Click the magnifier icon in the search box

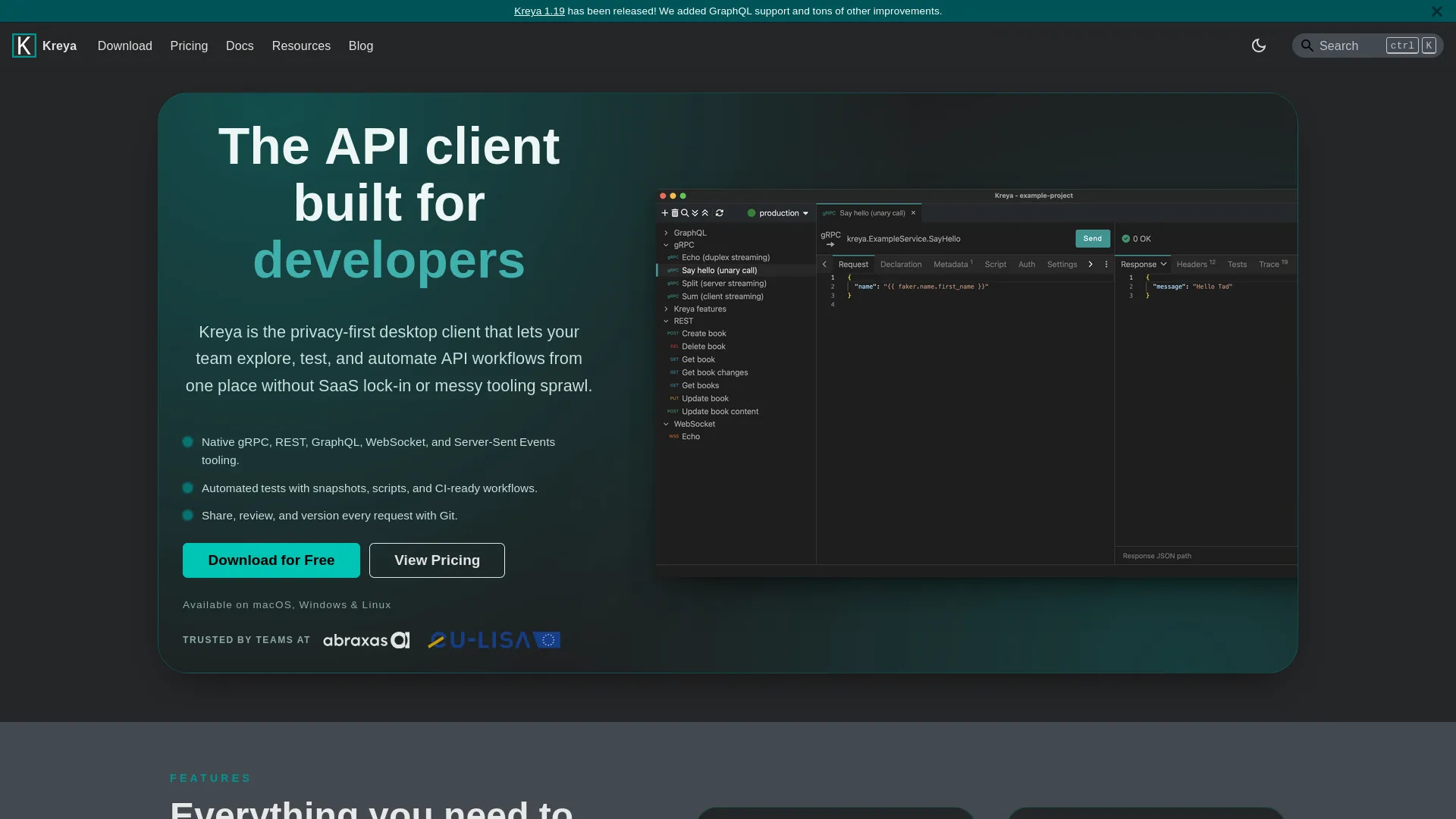coord(1307,45)
